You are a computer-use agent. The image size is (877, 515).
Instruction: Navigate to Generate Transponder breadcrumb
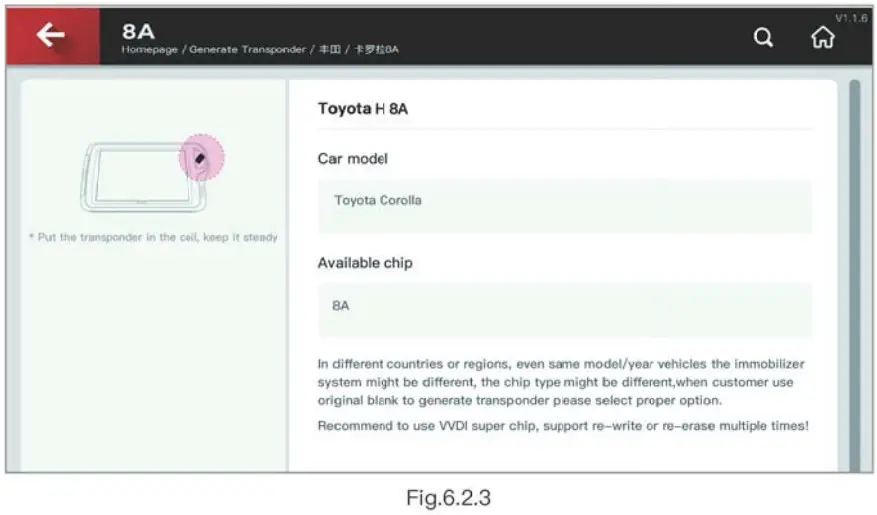(247, 50)
